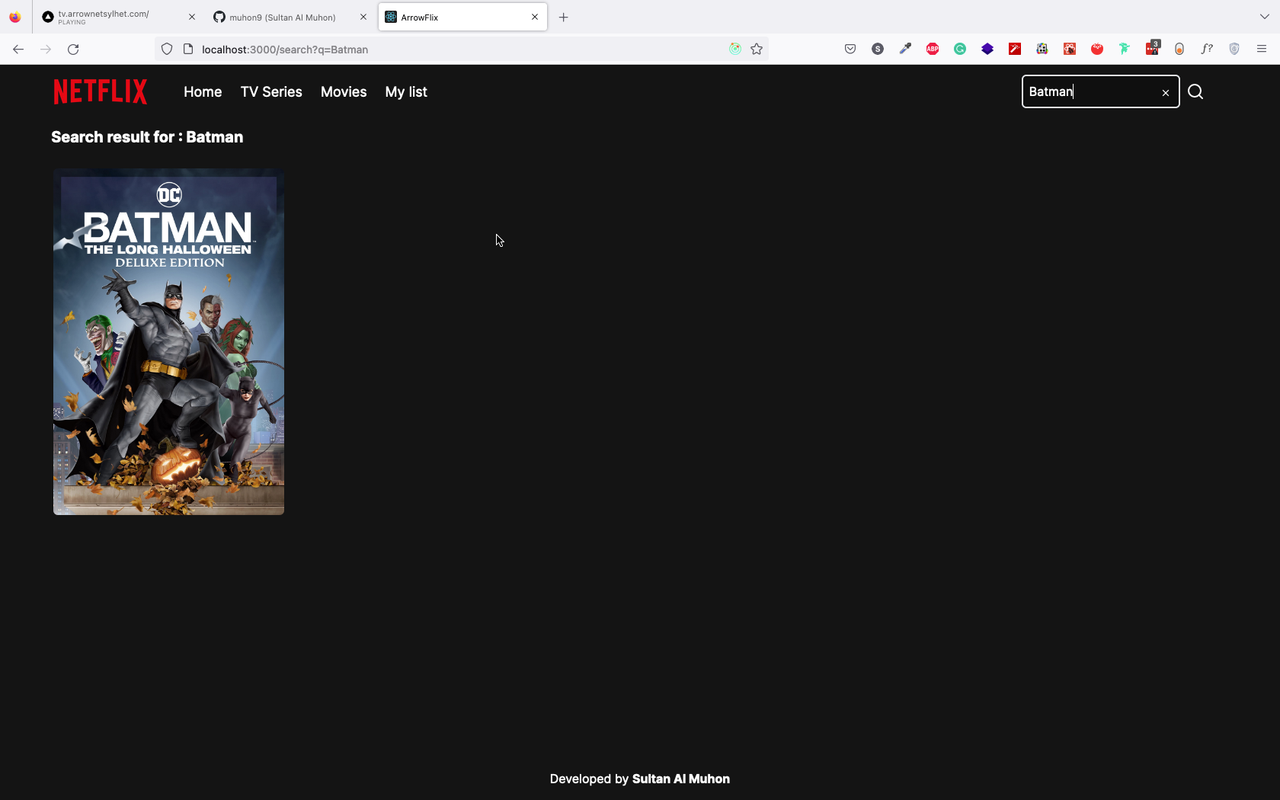Click the Grammarly extension icon
The image size is (1280, 800).
pyautogui.click(x=960, y=48)
